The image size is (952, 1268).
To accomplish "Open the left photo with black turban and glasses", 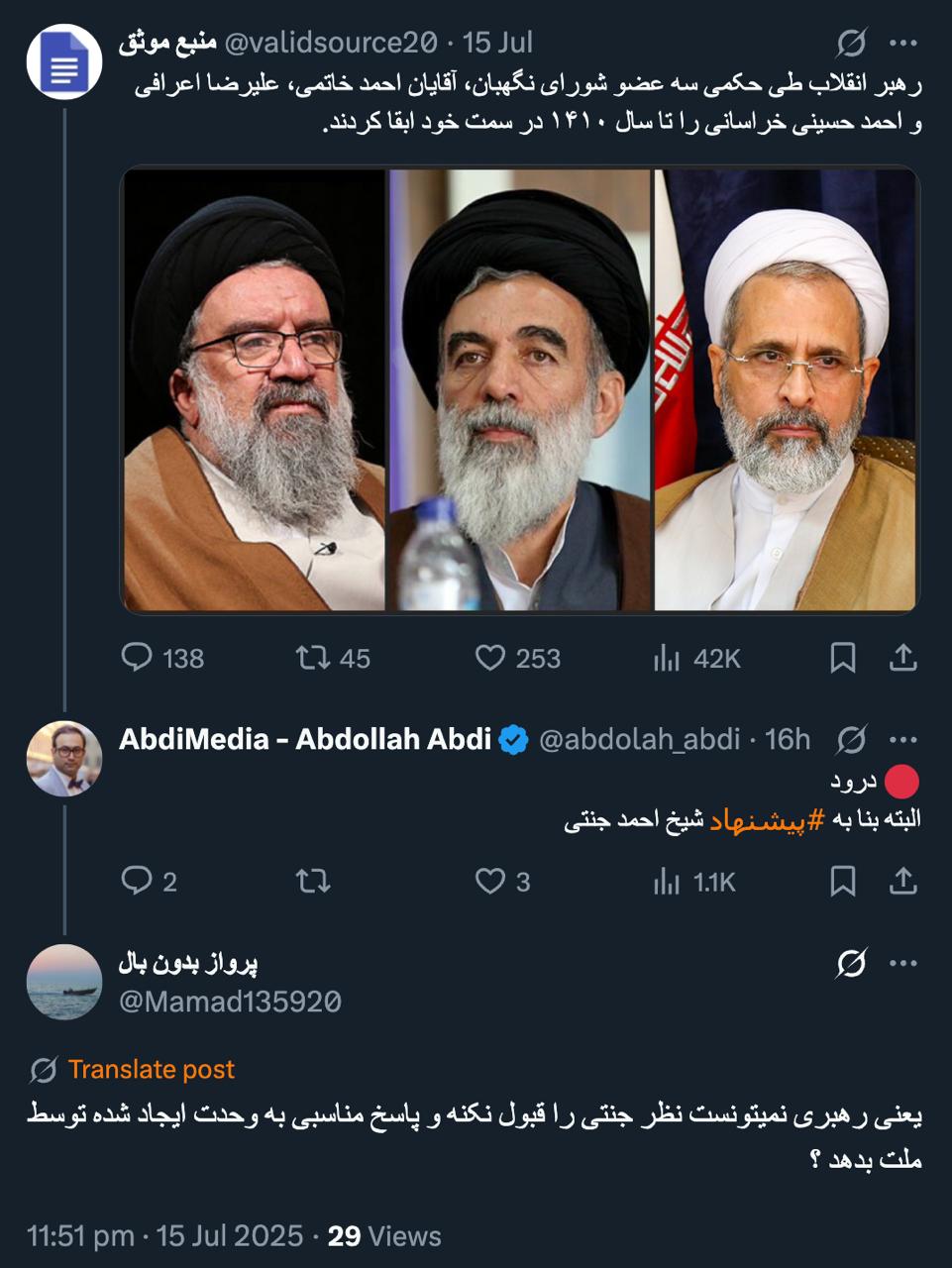I will pyautogui.click(x=254, y=389).
